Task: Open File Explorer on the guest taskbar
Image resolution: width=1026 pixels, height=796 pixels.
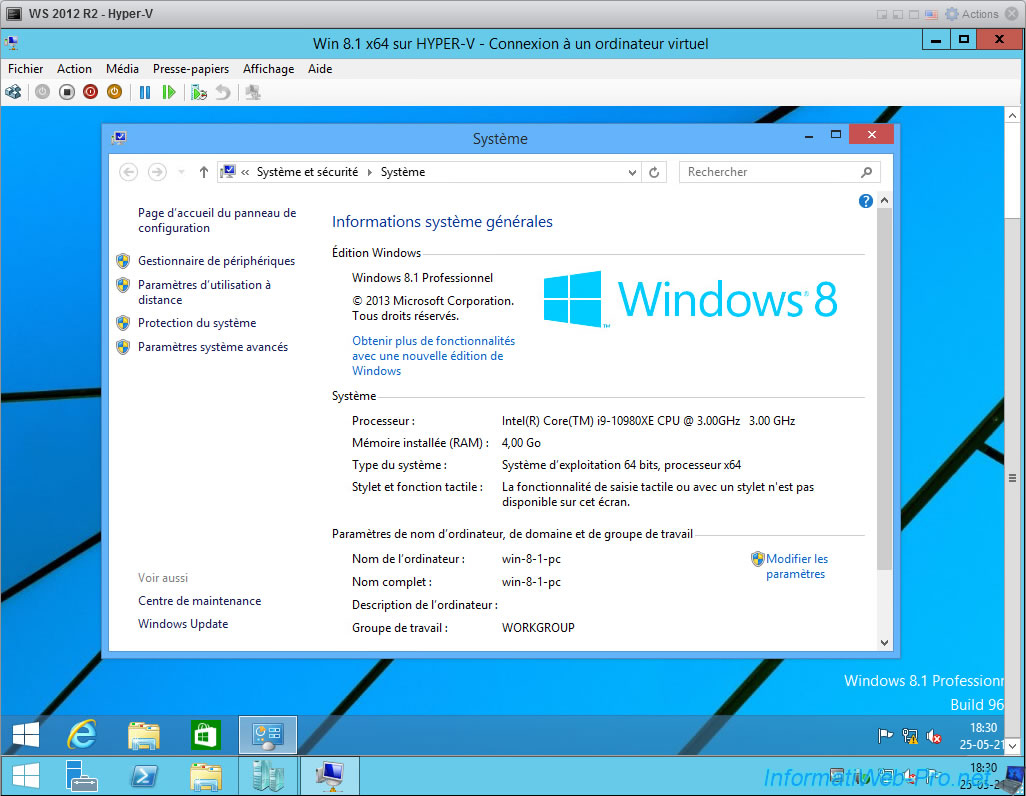Action: point(144,734)
